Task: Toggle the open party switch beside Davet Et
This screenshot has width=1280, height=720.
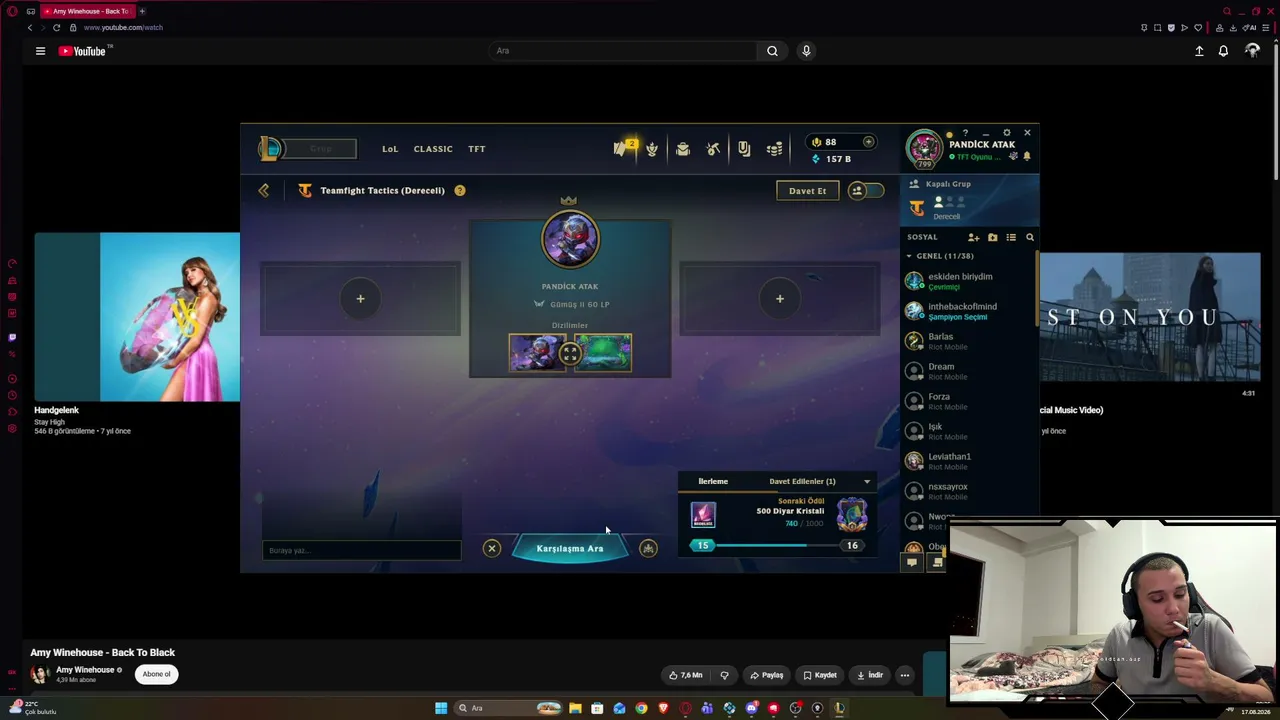Action: [x=866, y=190]
